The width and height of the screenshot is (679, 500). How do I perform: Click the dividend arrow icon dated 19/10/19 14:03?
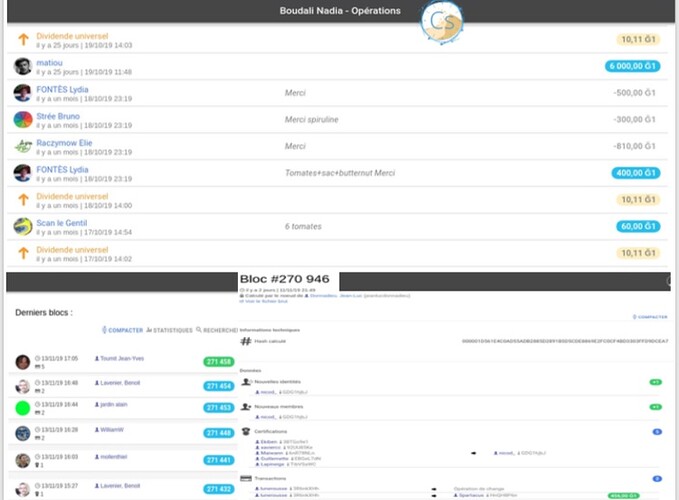point(23,40)
